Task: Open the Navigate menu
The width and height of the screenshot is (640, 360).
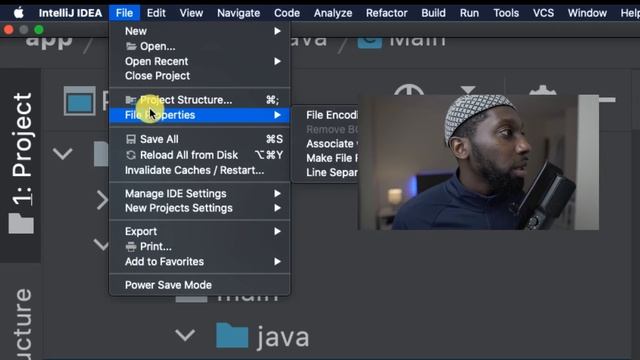Action: (238, 13)
